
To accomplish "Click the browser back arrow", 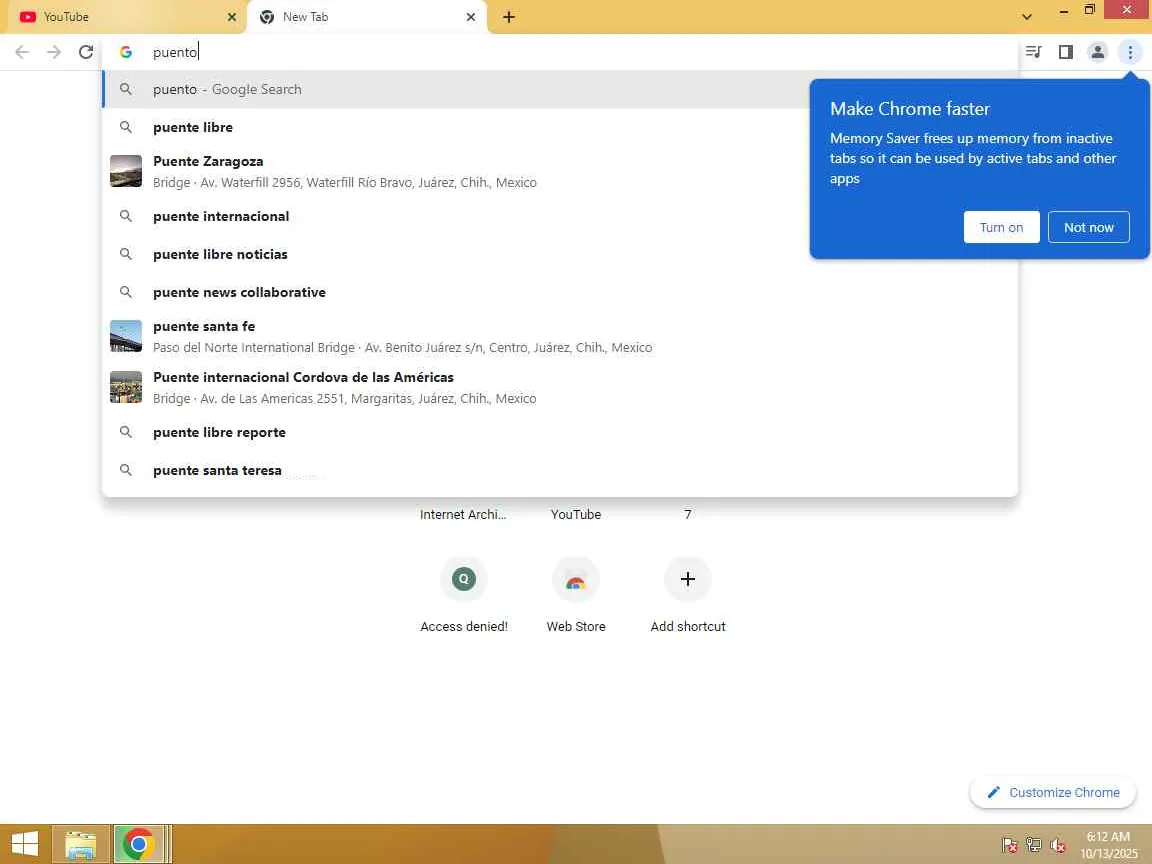I will (22, 52).
